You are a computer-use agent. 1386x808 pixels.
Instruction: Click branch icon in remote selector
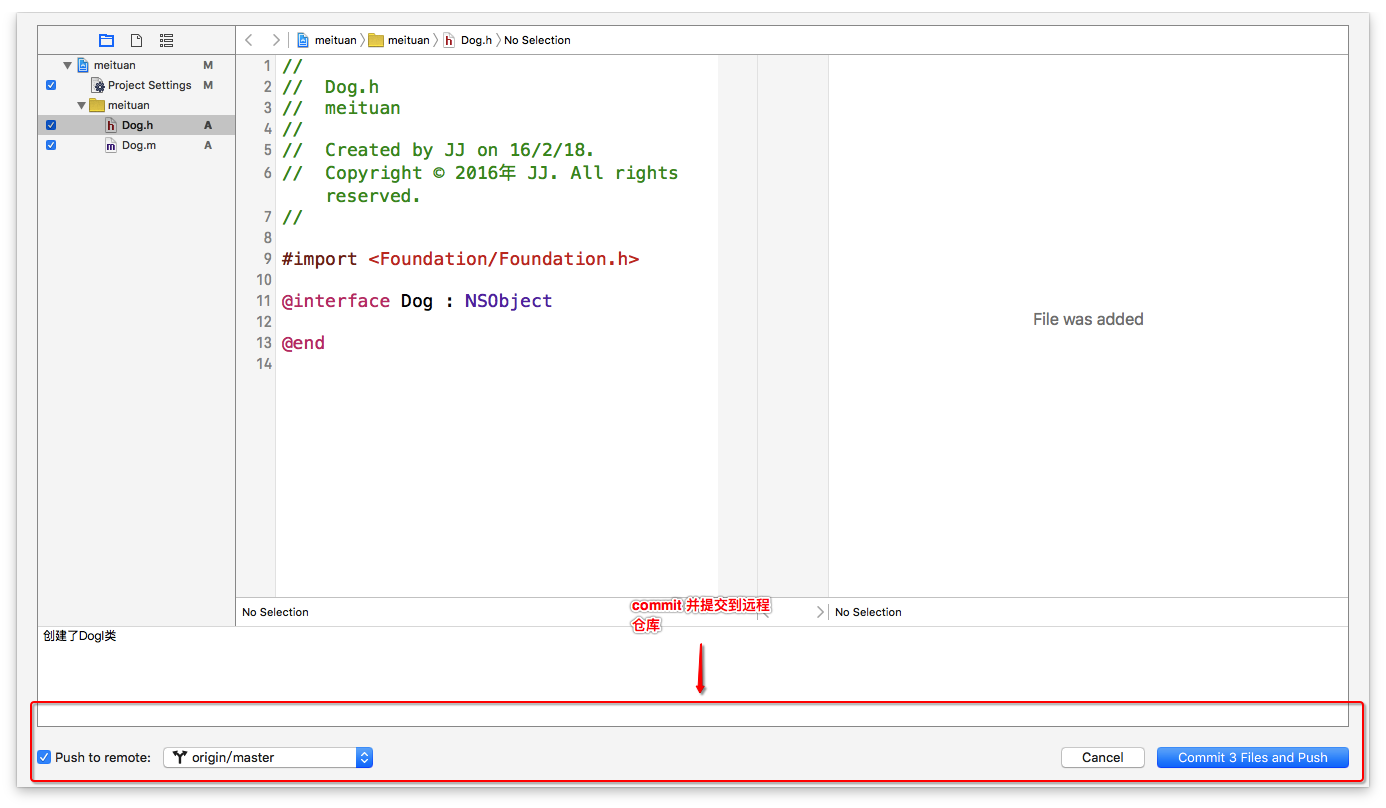(x=180, y=757)
